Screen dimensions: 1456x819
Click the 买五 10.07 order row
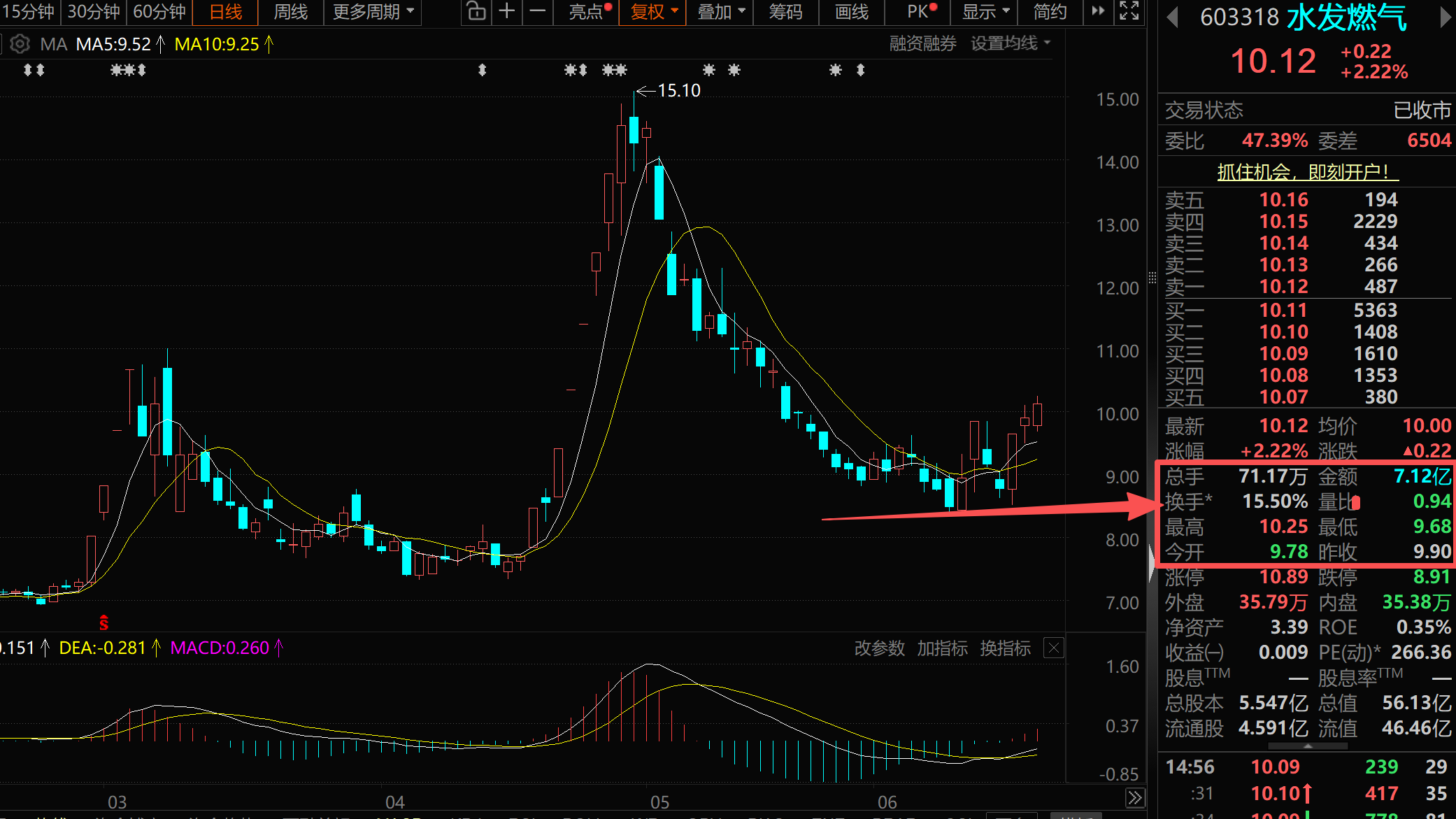[1305, 397]
